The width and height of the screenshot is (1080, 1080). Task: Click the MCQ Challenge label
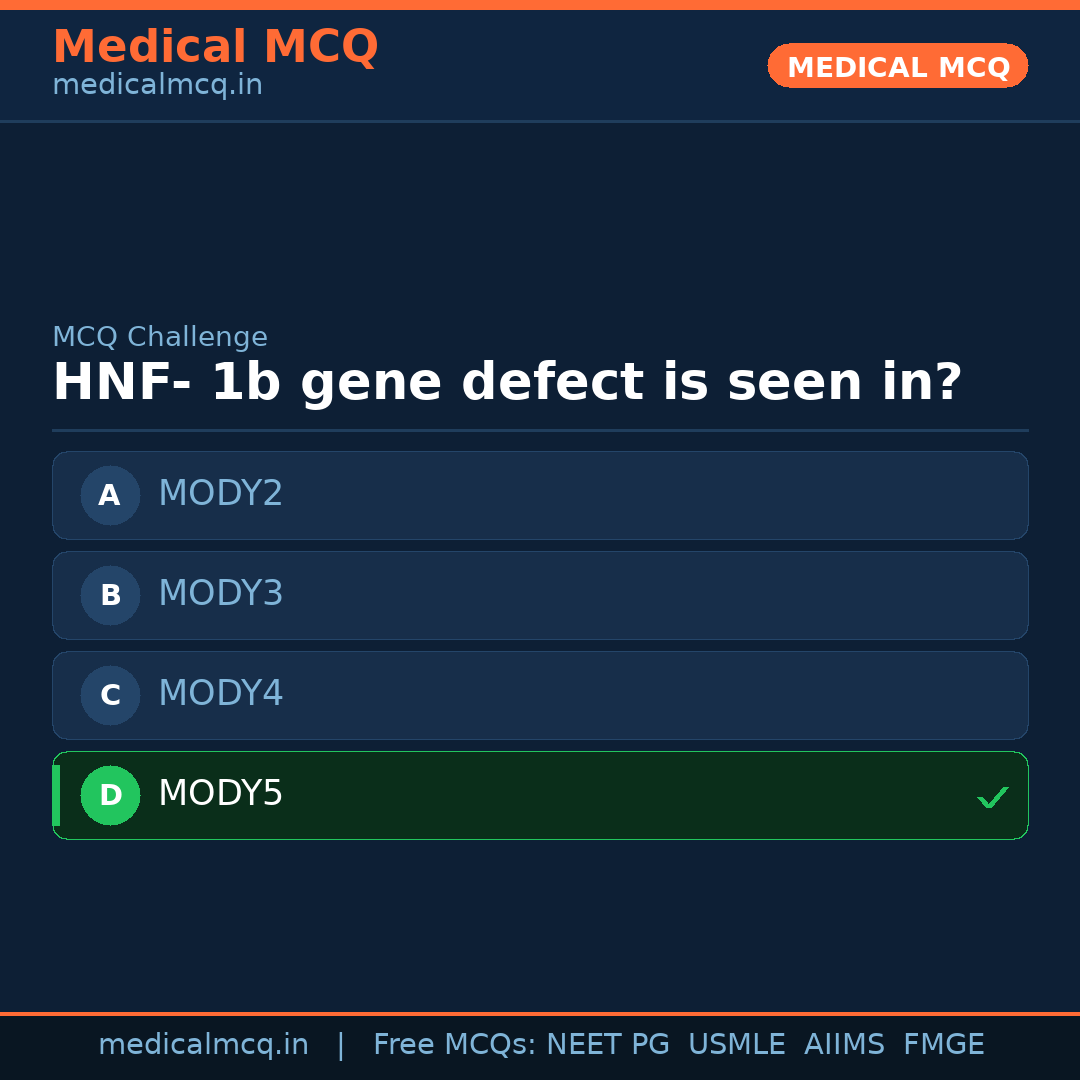click(160, 338)
